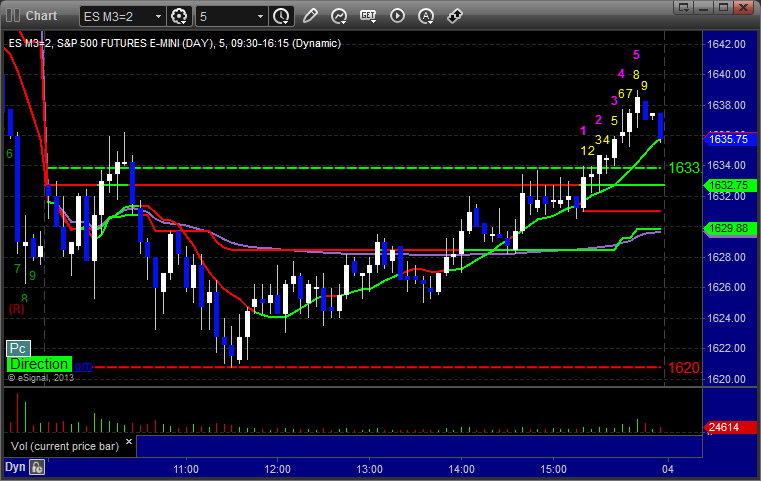Click the 1622.00 price axis label

pyautogui.click(x=726, y=348)
